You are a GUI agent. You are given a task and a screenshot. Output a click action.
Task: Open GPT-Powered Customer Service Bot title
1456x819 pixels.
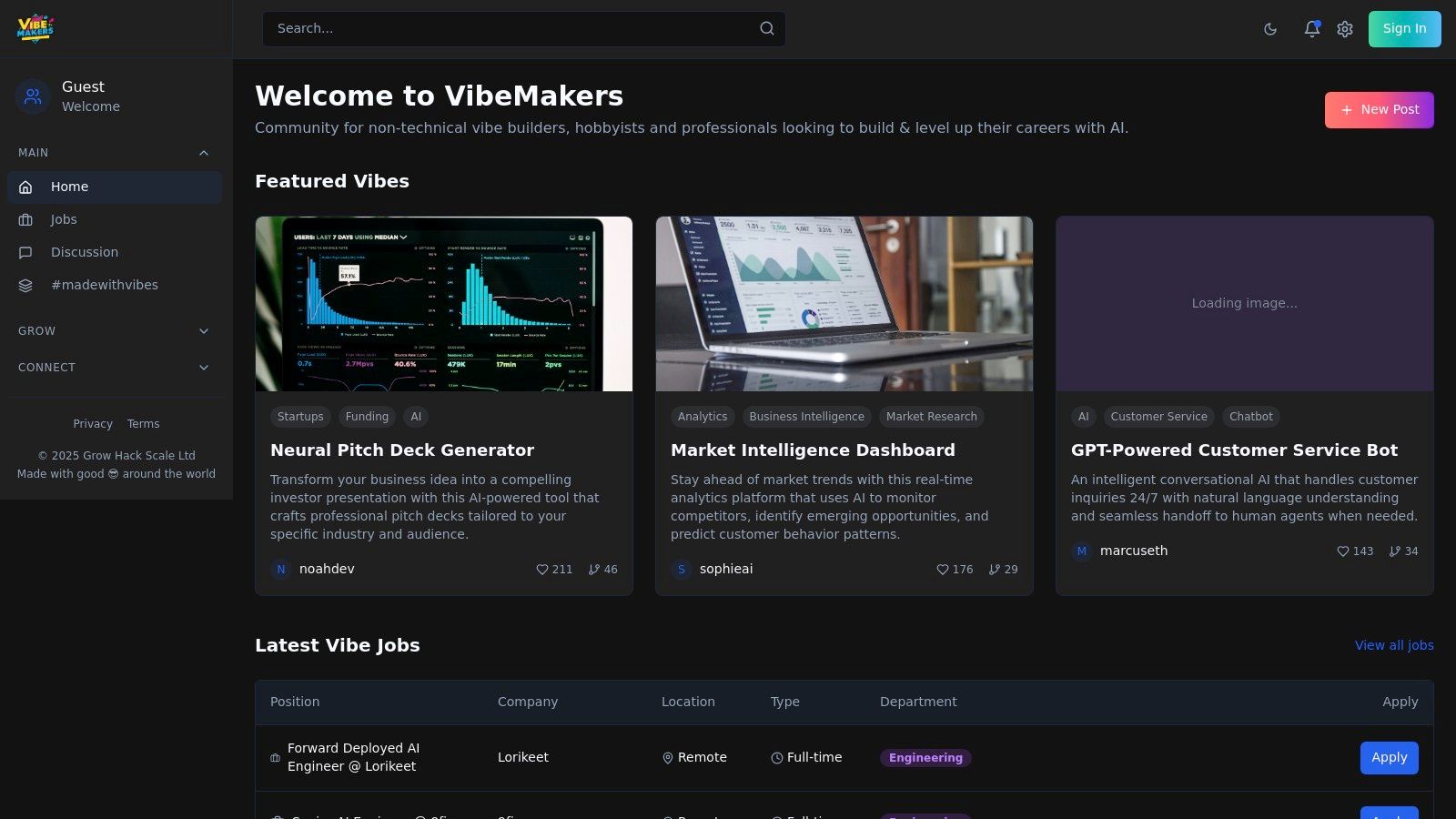(1234, 450)
